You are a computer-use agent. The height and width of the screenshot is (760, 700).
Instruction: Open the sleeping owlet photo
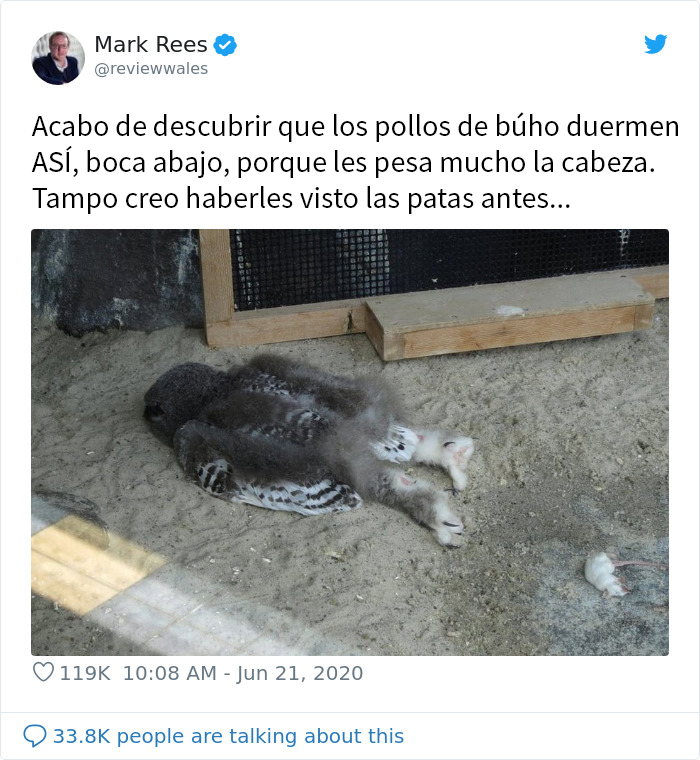tap(350, 442)
